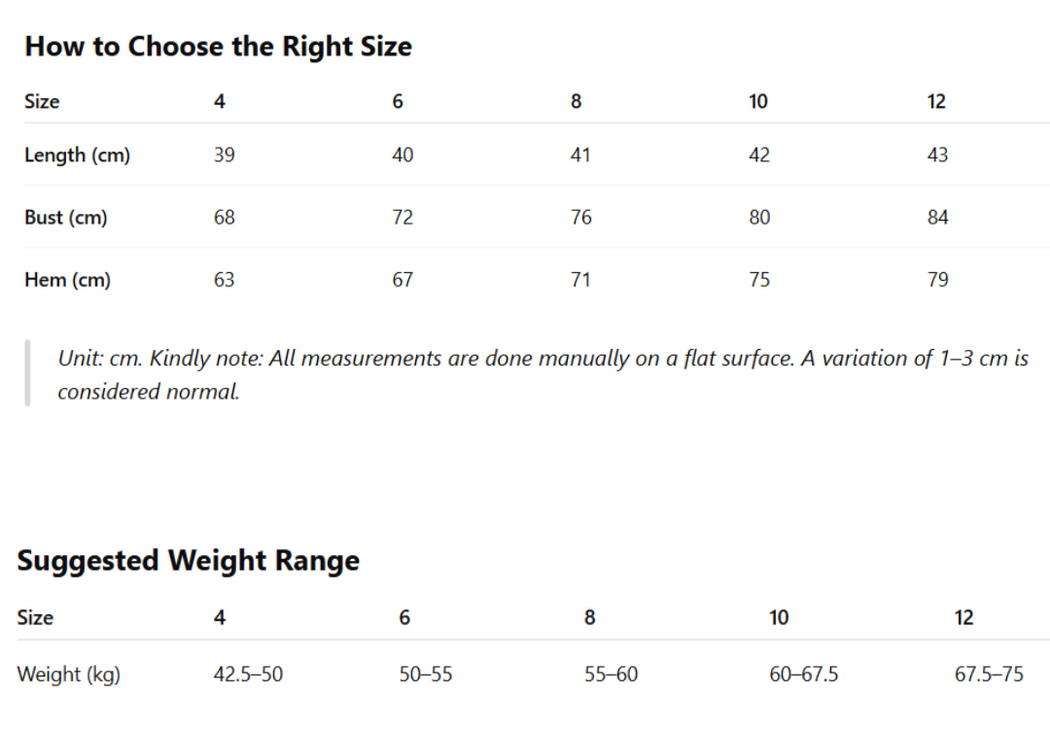Click the hem value 79 for size 12
Image resolution: width=1050 pixels, height=729 pixels.
[937, 280]
